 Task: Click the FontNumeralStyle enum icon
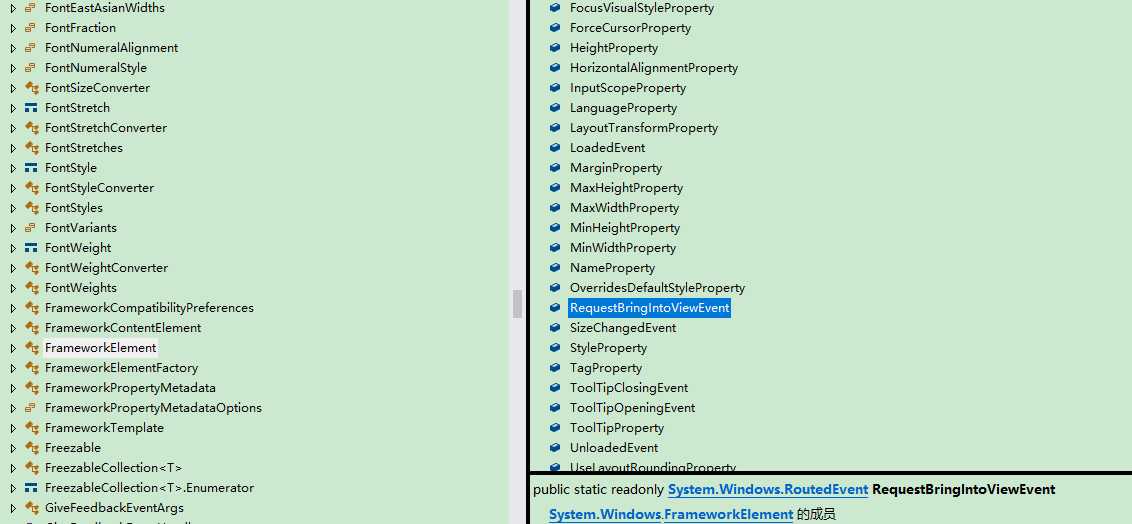pyautogui.click(x=31, y=68)
